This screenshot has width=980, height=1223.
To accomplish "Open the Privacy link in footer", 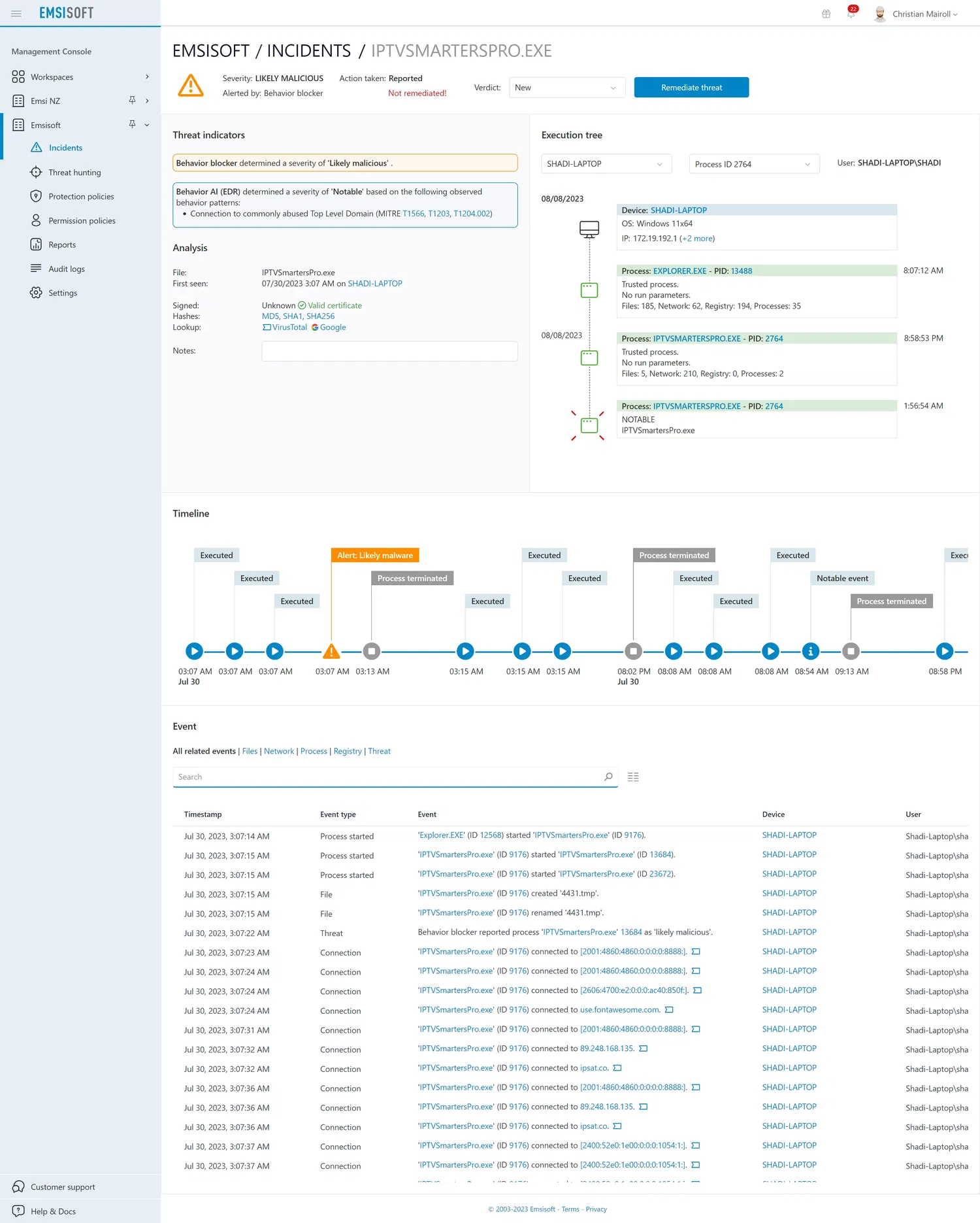I will 596,1209.
